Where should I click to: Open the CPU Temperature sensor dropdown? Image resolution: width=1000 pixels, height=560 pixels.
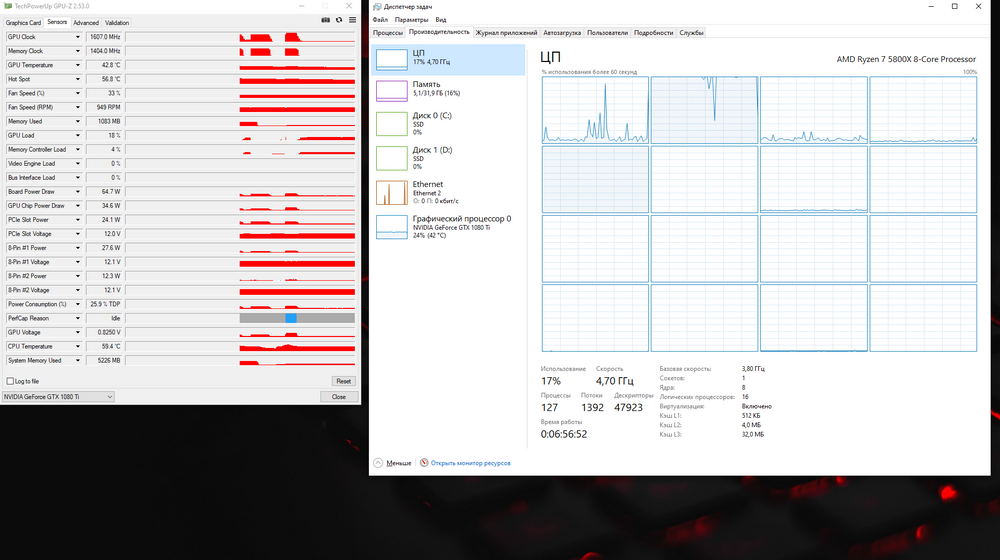78,346
